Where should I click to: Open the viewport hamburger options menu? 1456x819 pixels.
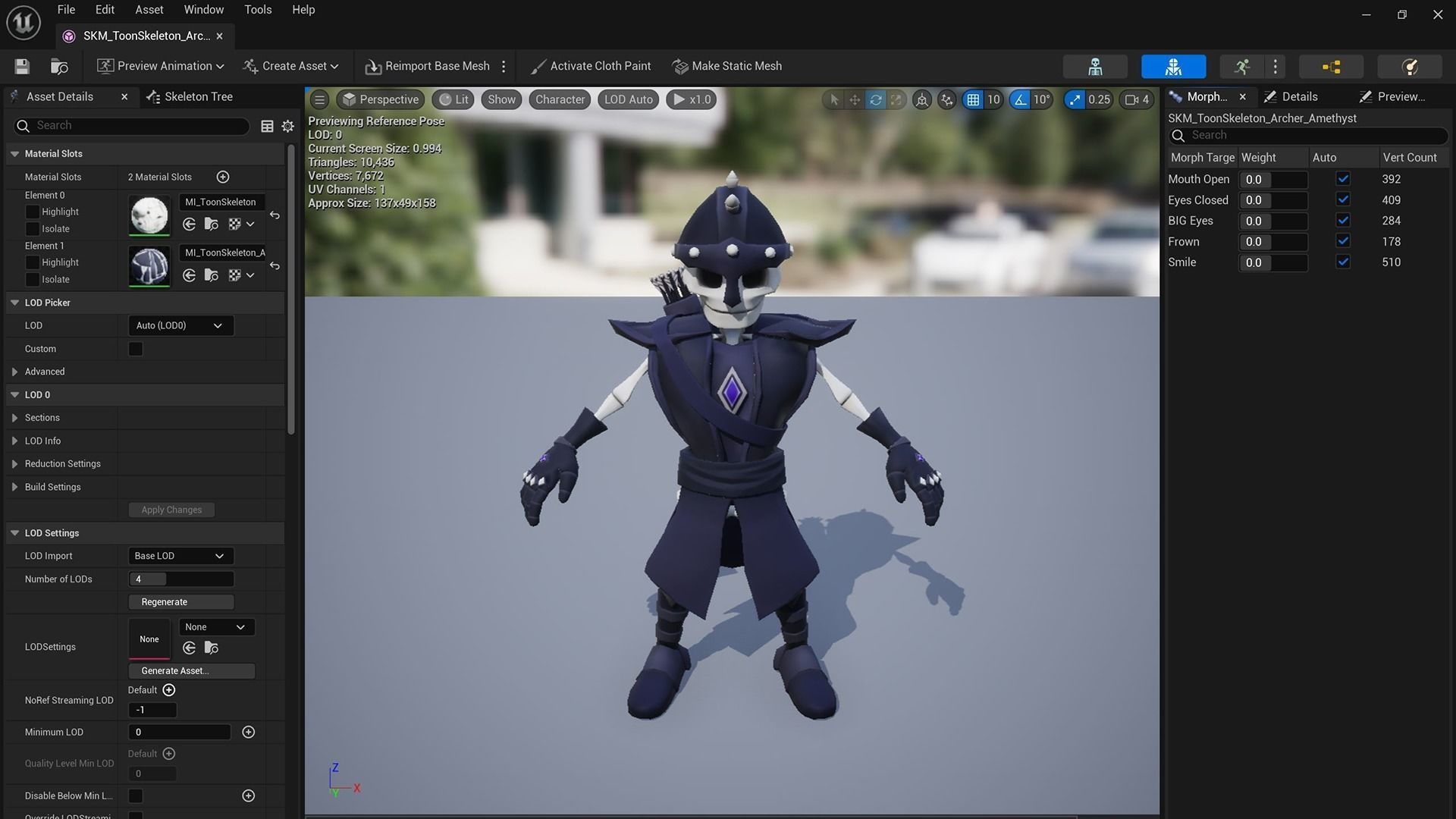319,99
